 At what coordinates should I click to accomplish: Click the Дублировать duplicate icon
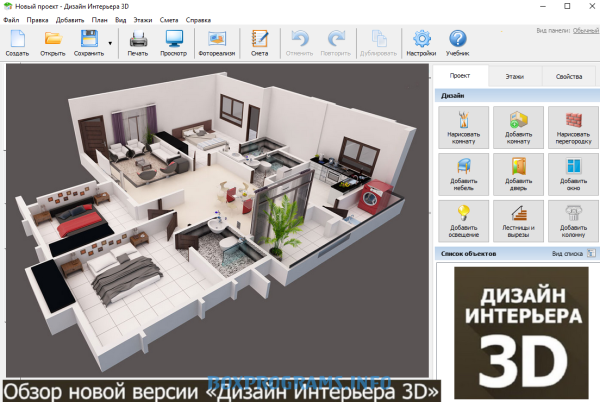[x=378, y=43]
